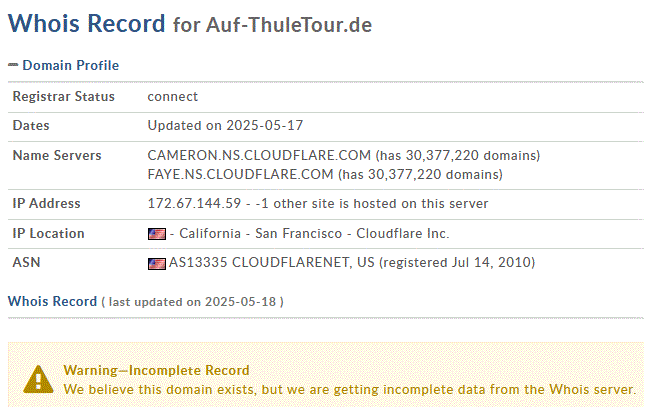The image size is (645, 408).
Task: Click the US flag beside AS13335
Action: [x=157, y=263]
